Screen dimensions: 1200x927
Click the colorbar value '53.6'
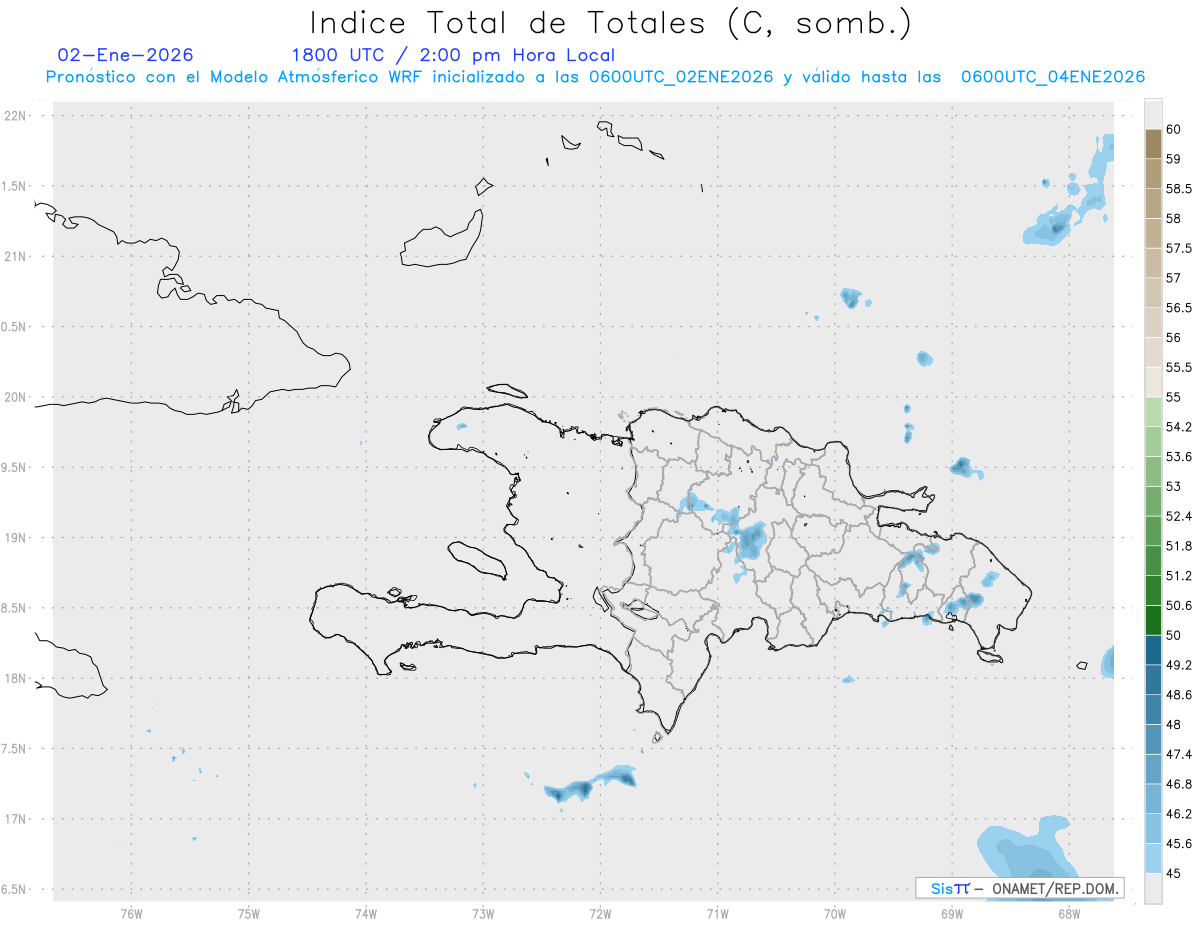(1179, 457)
